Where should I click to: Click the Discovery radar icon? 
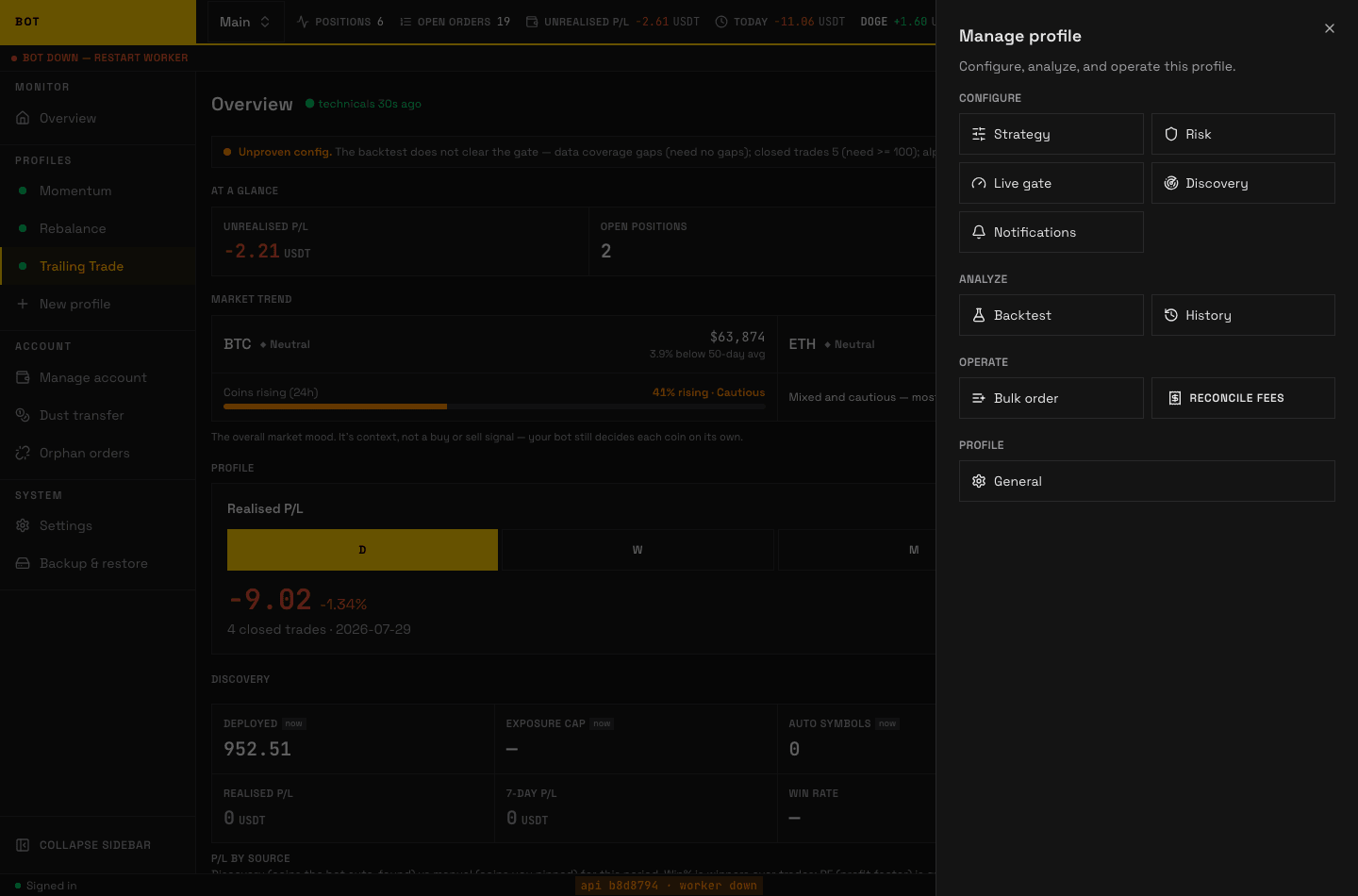coord(1171,183)
